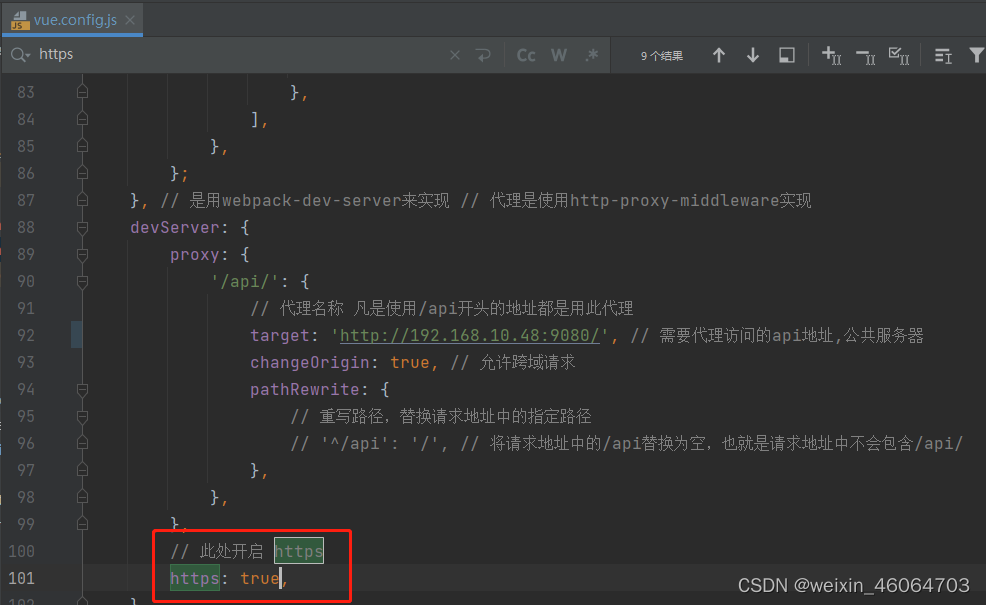Toggle whole words matching W
This screenshot has width=986, height=605.
[x=559, y=55]
